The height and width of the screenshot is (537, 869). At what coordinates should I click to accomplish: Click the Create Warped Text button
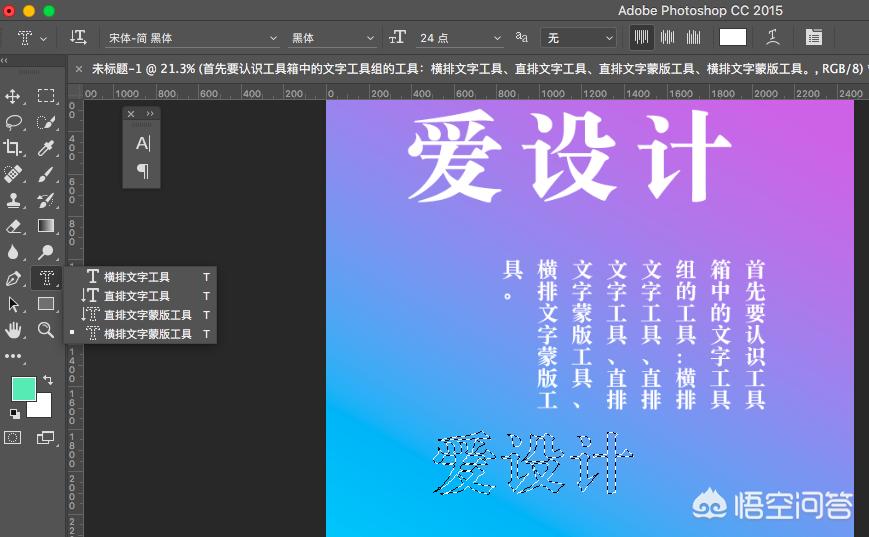773,38
